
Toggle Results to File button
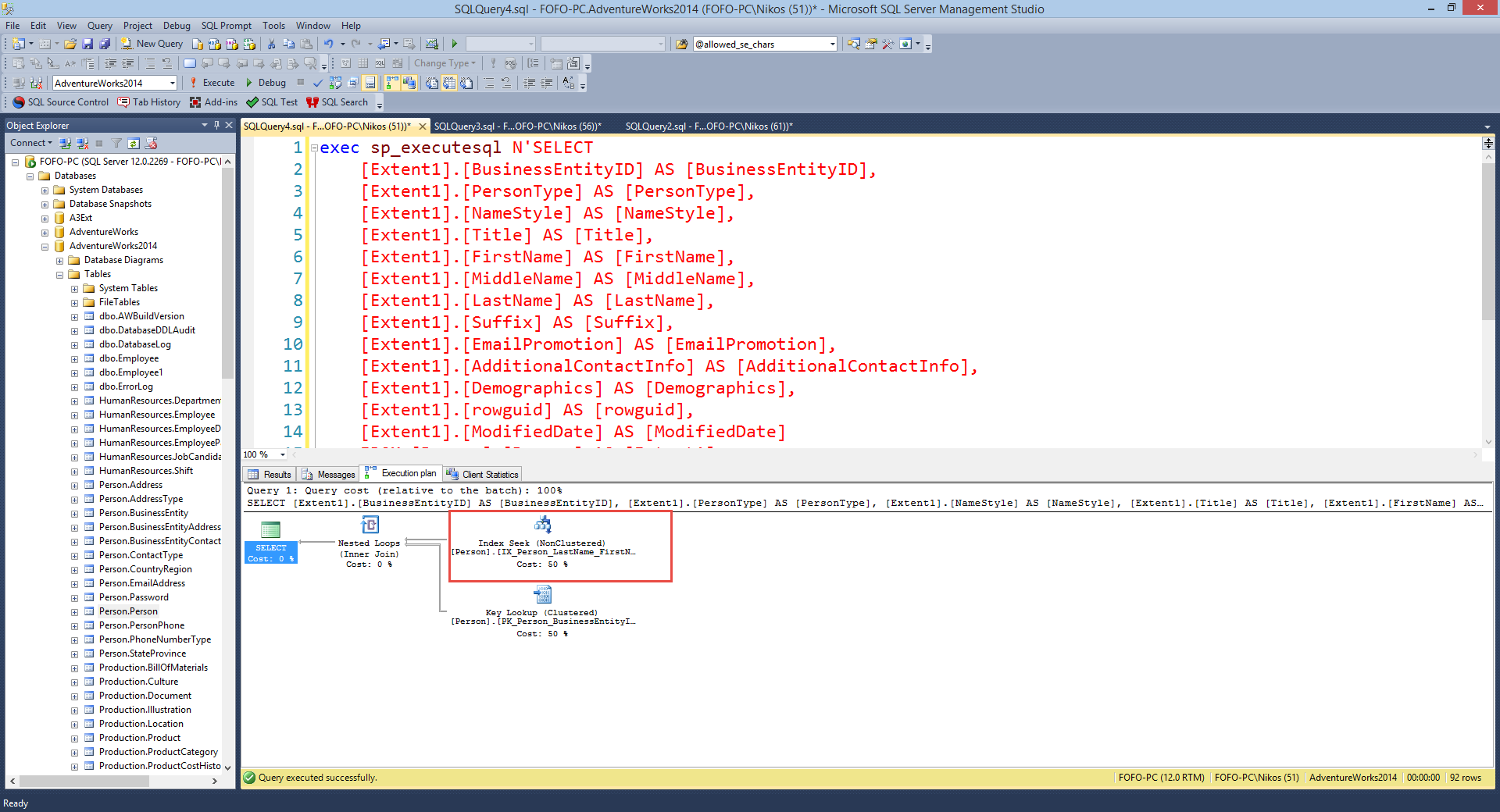[466, 83]
